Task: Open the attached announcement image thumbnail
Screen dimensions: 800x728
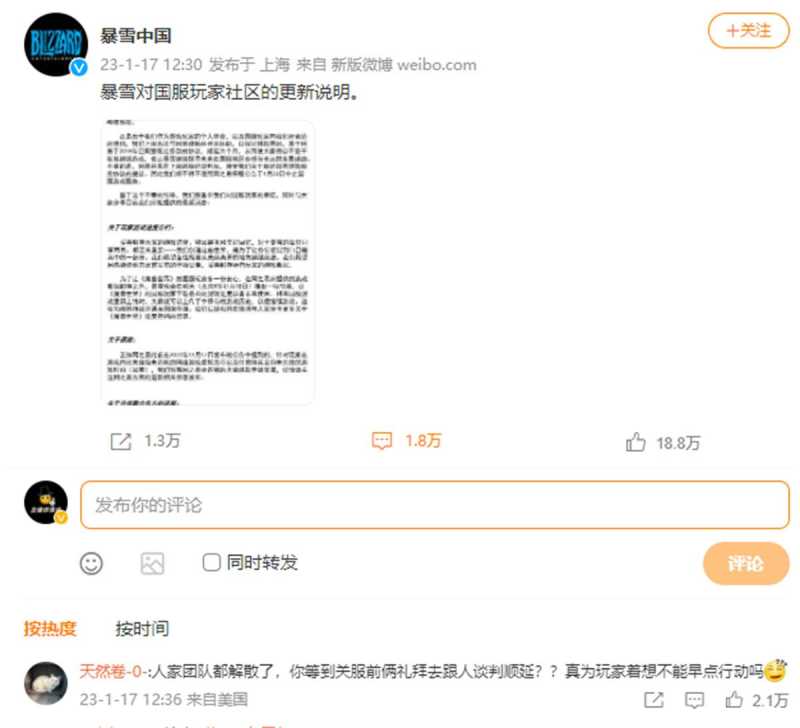Action: click(208, 263)
